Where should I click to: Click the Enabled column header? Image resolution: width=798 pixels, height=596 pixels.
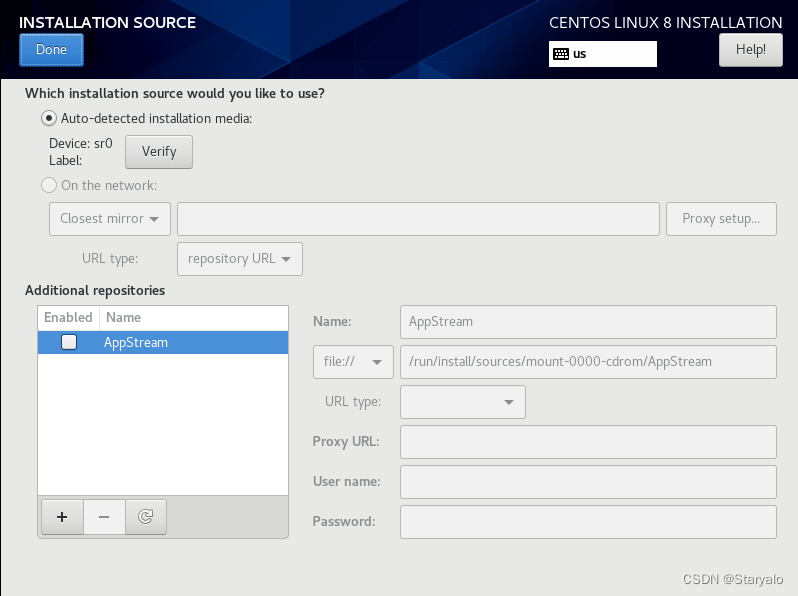pos(68,318)
